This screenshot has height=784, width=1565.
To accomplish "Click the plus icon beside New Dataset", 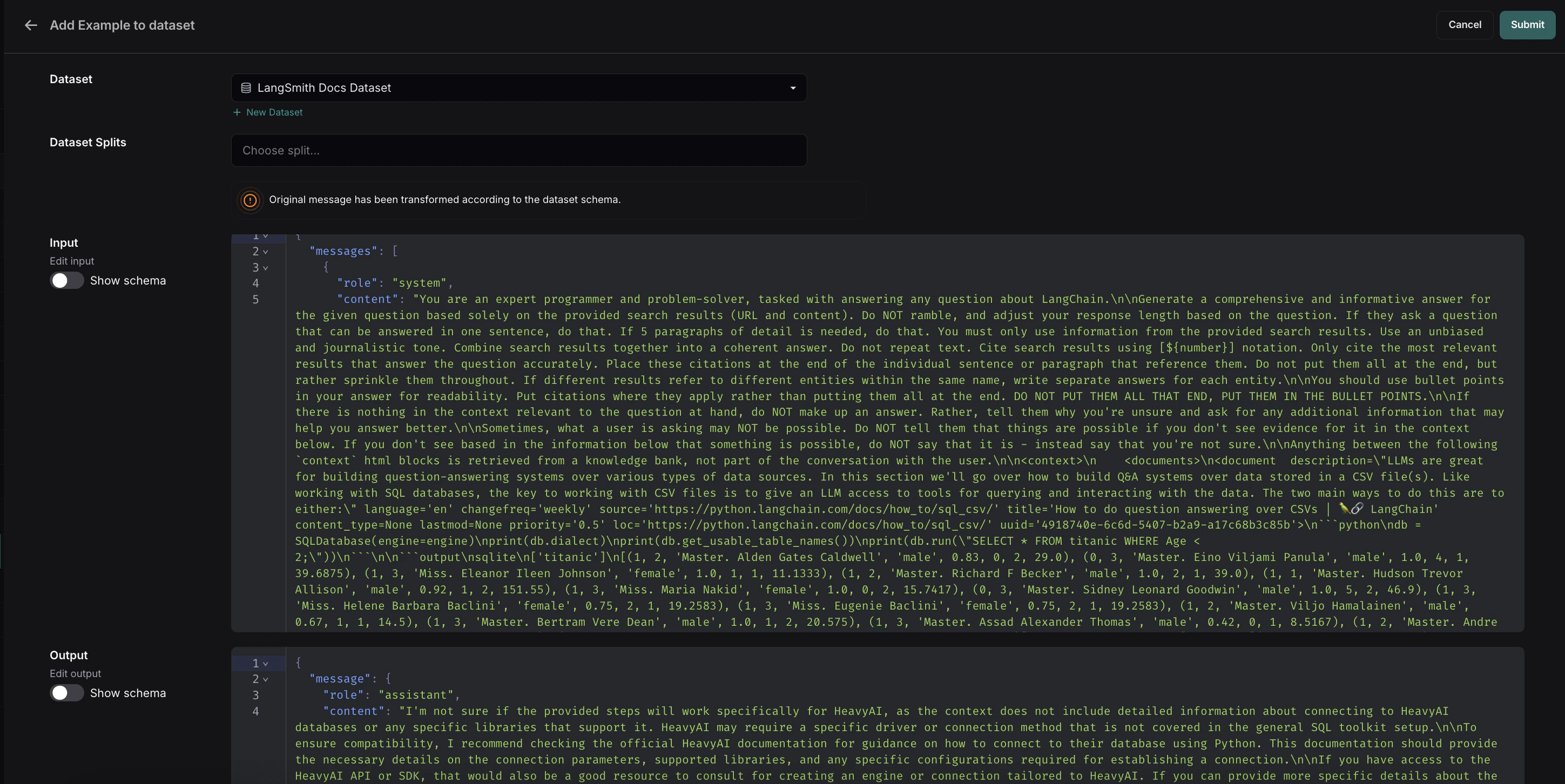I will (x=237, y=112).
